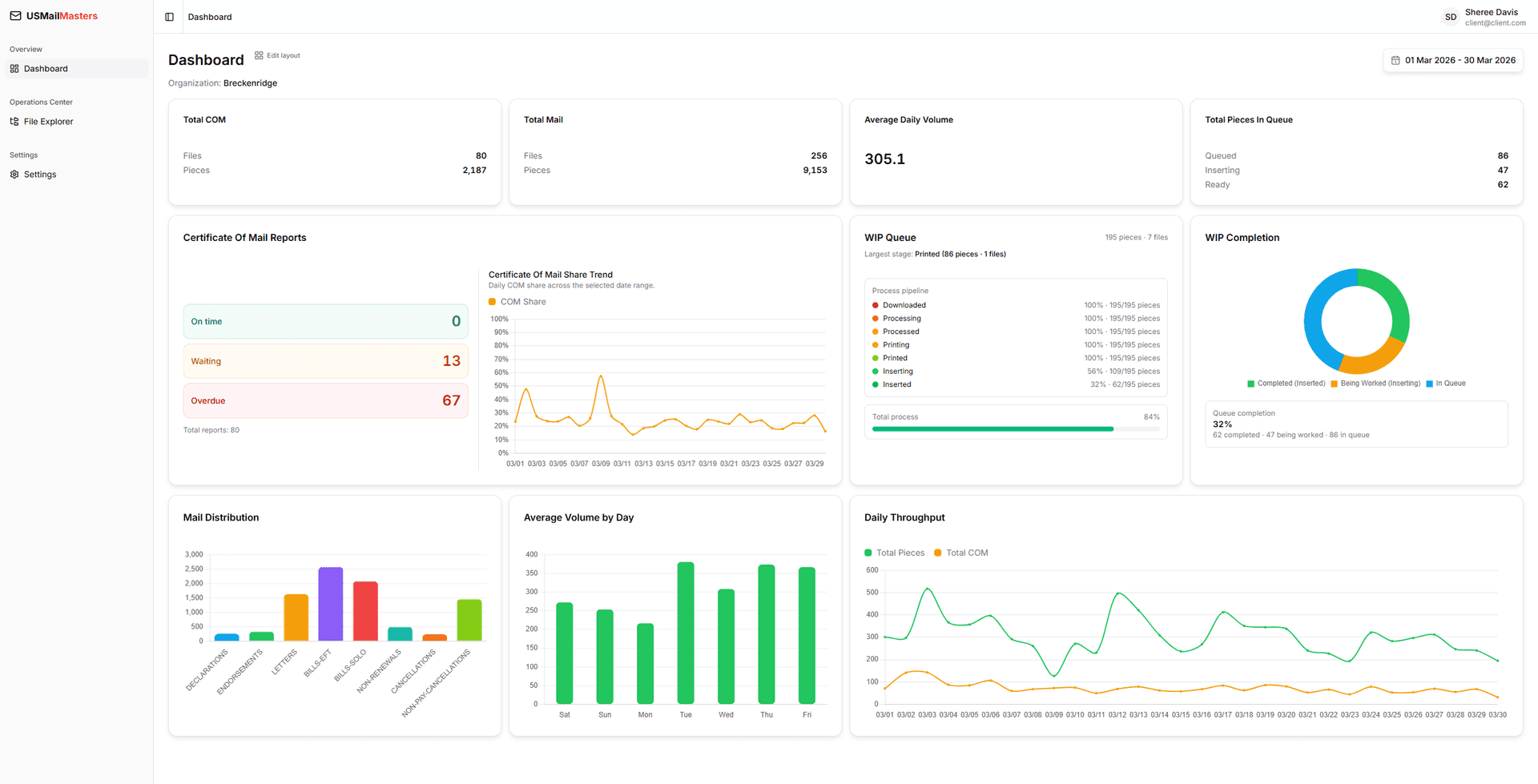1538x784 pixels.
Task: Open the Overdue reports card showing 67
Action: [324, 400]
